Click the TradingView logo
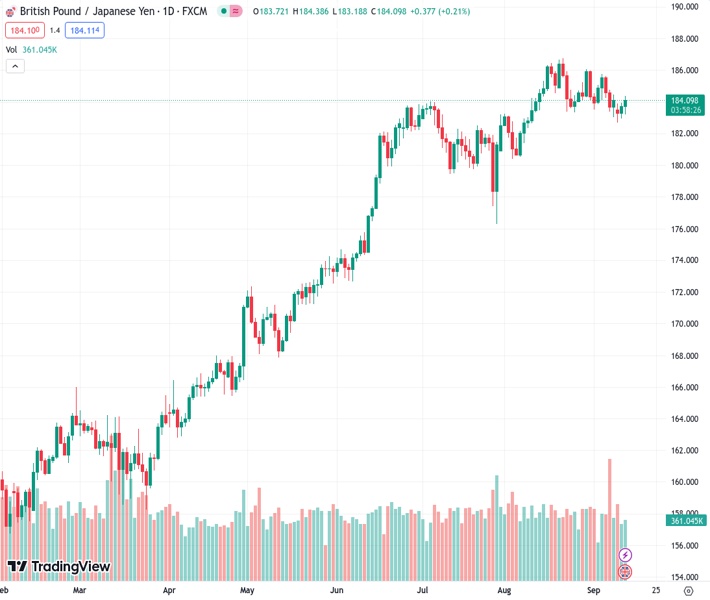The height and width of the screenshot is (600, 710). point(58,567)
